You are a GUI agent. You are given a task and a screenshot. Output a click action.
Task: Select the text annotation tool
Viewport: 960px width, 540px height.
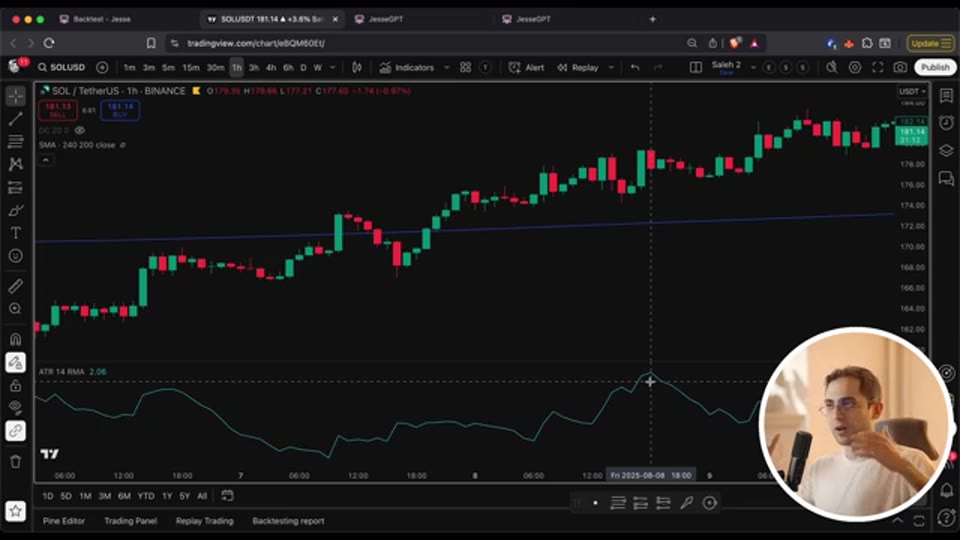[15, 233]
